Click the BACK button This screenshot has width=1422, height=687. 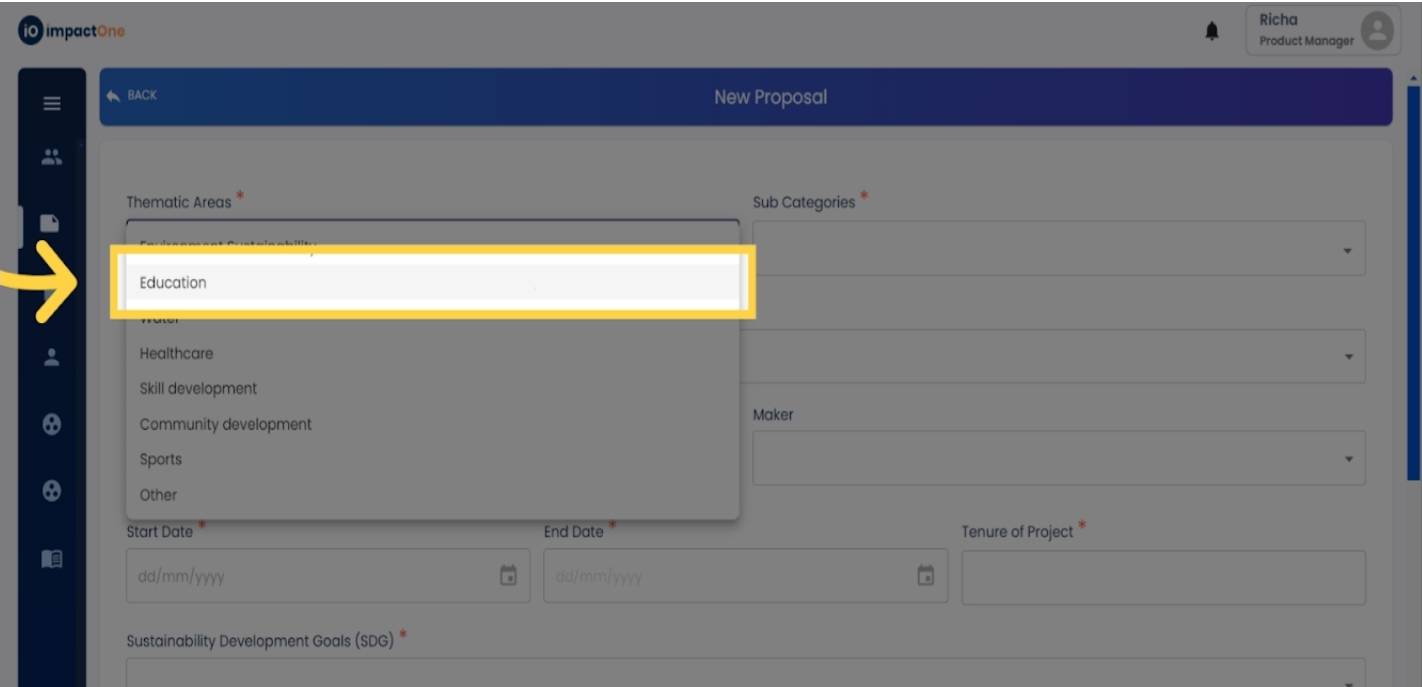click(x=132, y=96)
